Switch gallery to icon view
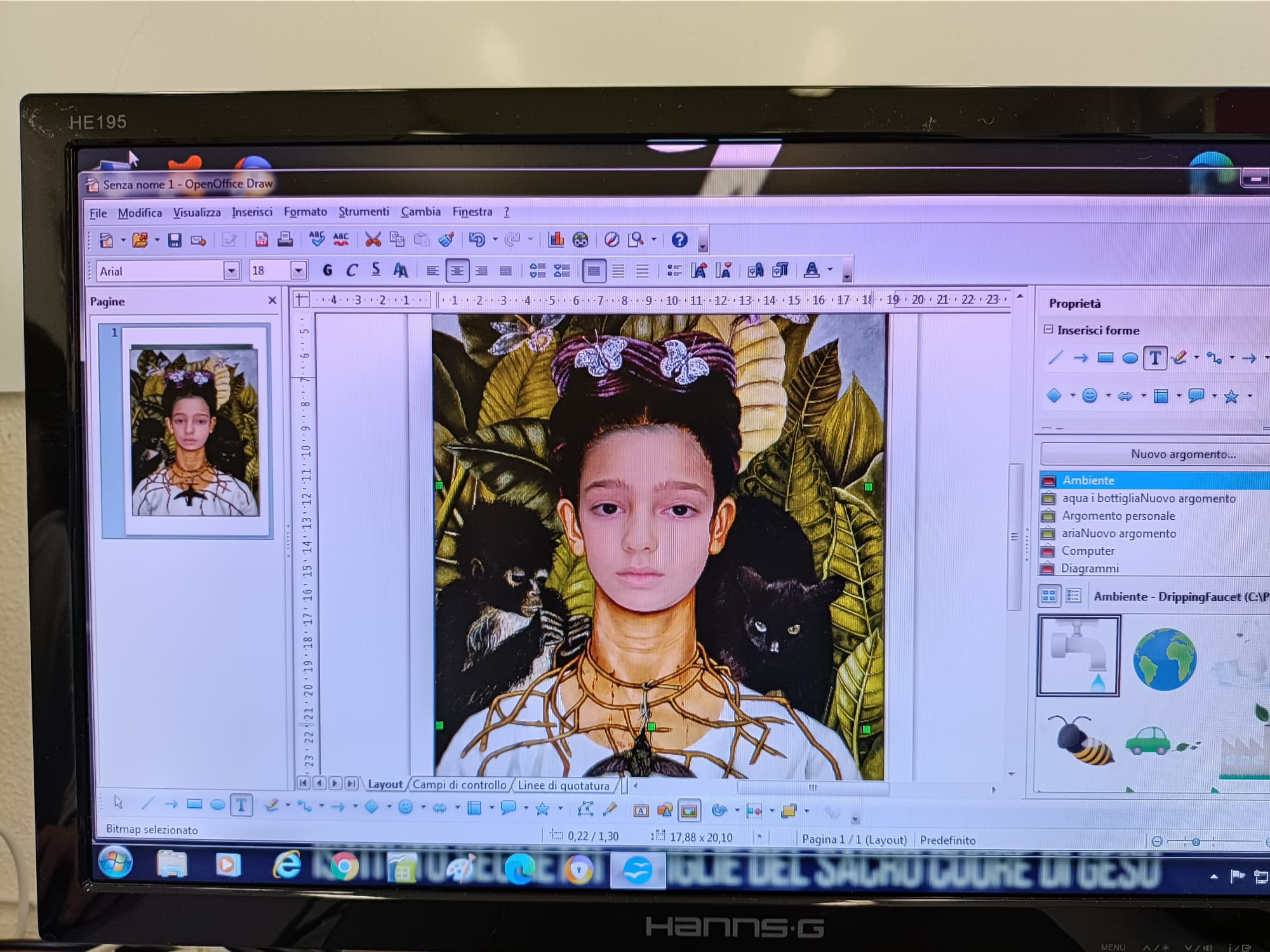Screen dimensions: 1270x952 (1049, 595)
